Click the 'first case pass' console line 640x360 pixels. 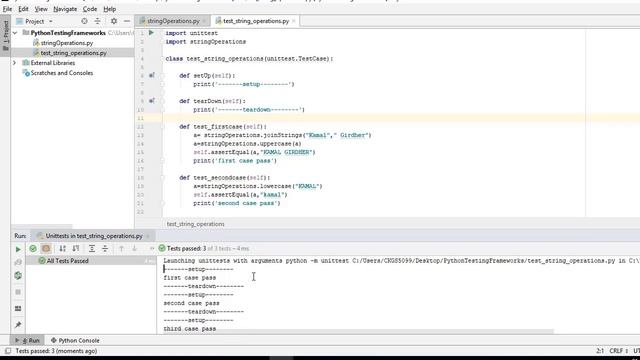(190, 278)
